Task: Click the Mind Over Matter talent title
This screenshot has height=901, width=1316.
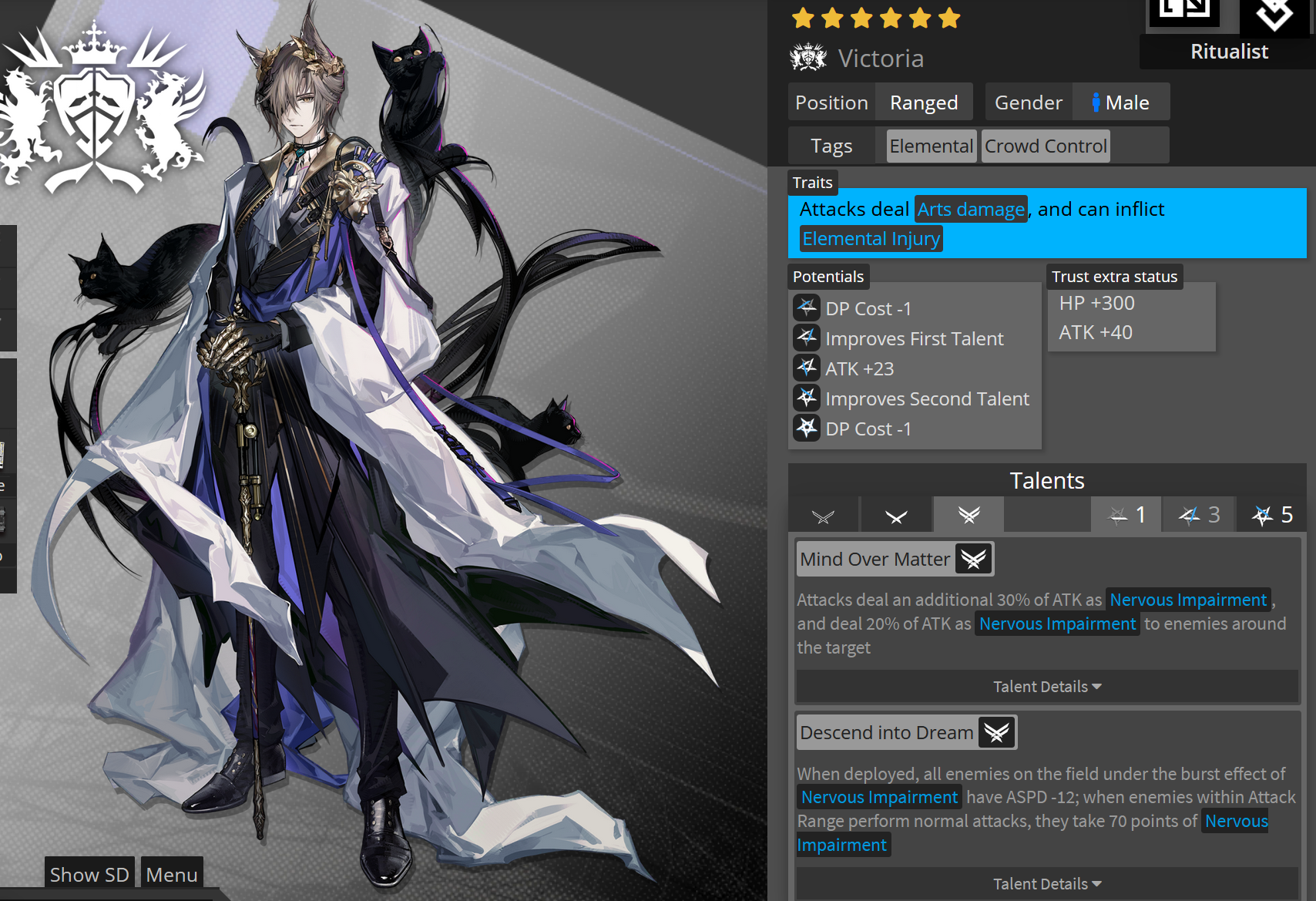Action: [875, 560]
